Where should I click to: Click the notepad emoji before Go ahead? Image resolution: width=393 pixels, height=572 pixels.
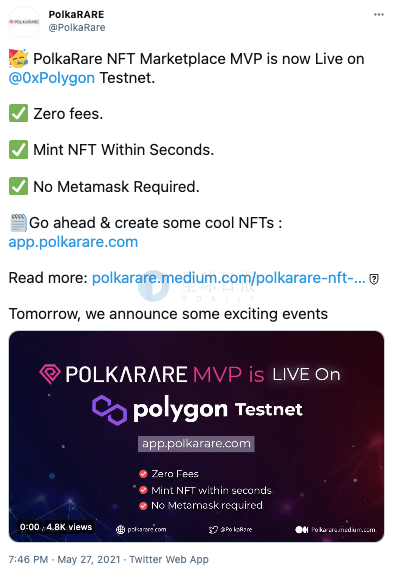(18, 223)
